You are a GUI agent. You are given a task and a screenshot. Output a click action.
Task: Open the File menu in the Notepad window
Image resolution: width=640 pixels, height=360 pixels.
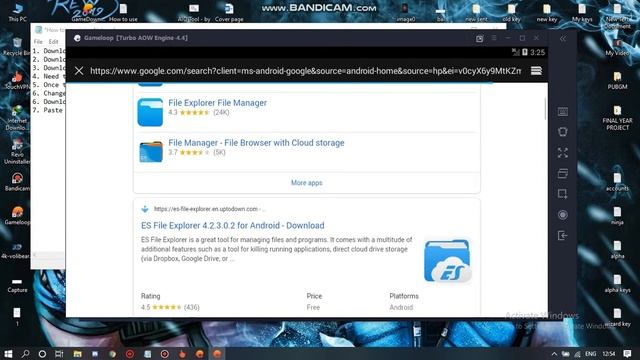point(38,42)
